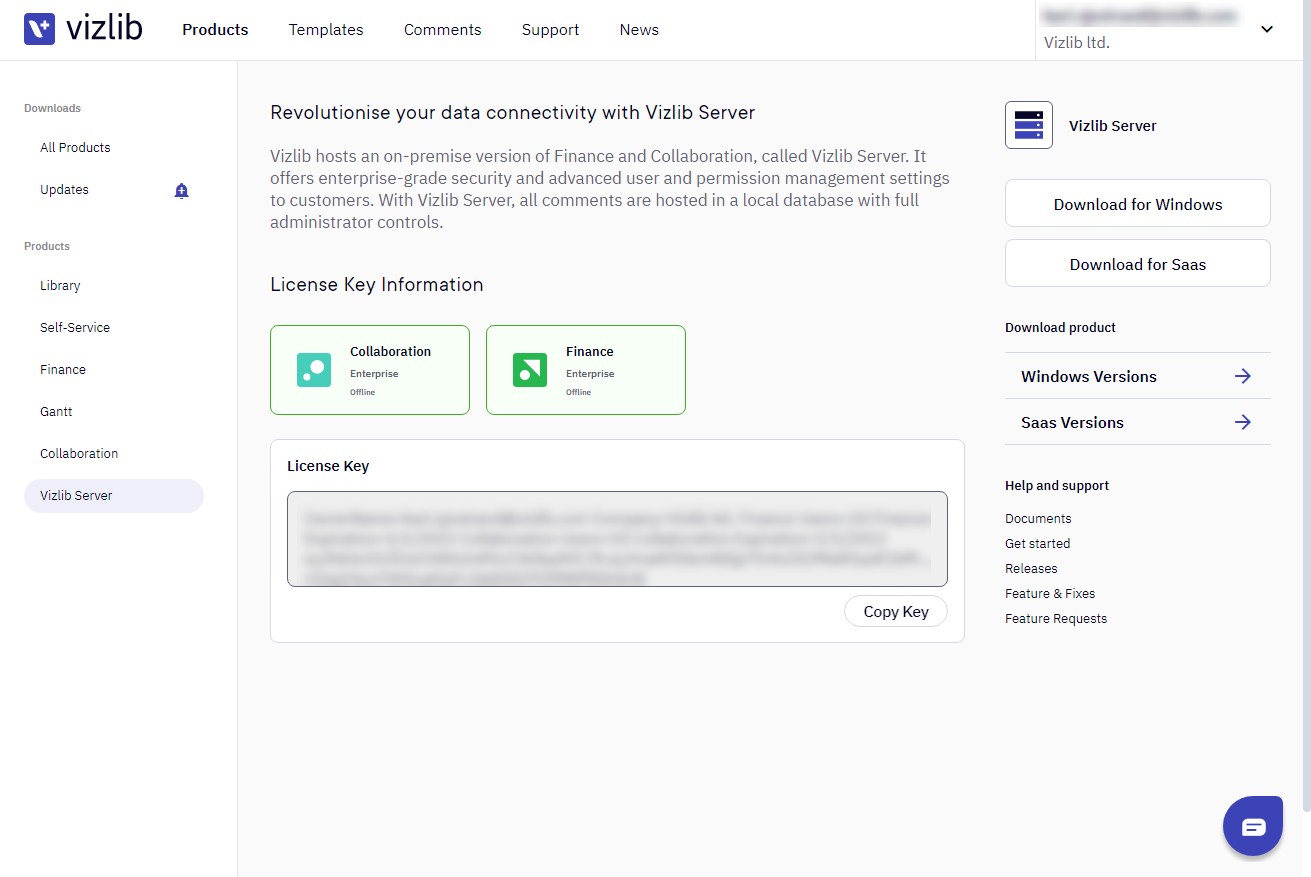
Task: Select the Finance Enterprise license card
Action: pyautogui.click(x=586, y=370)
